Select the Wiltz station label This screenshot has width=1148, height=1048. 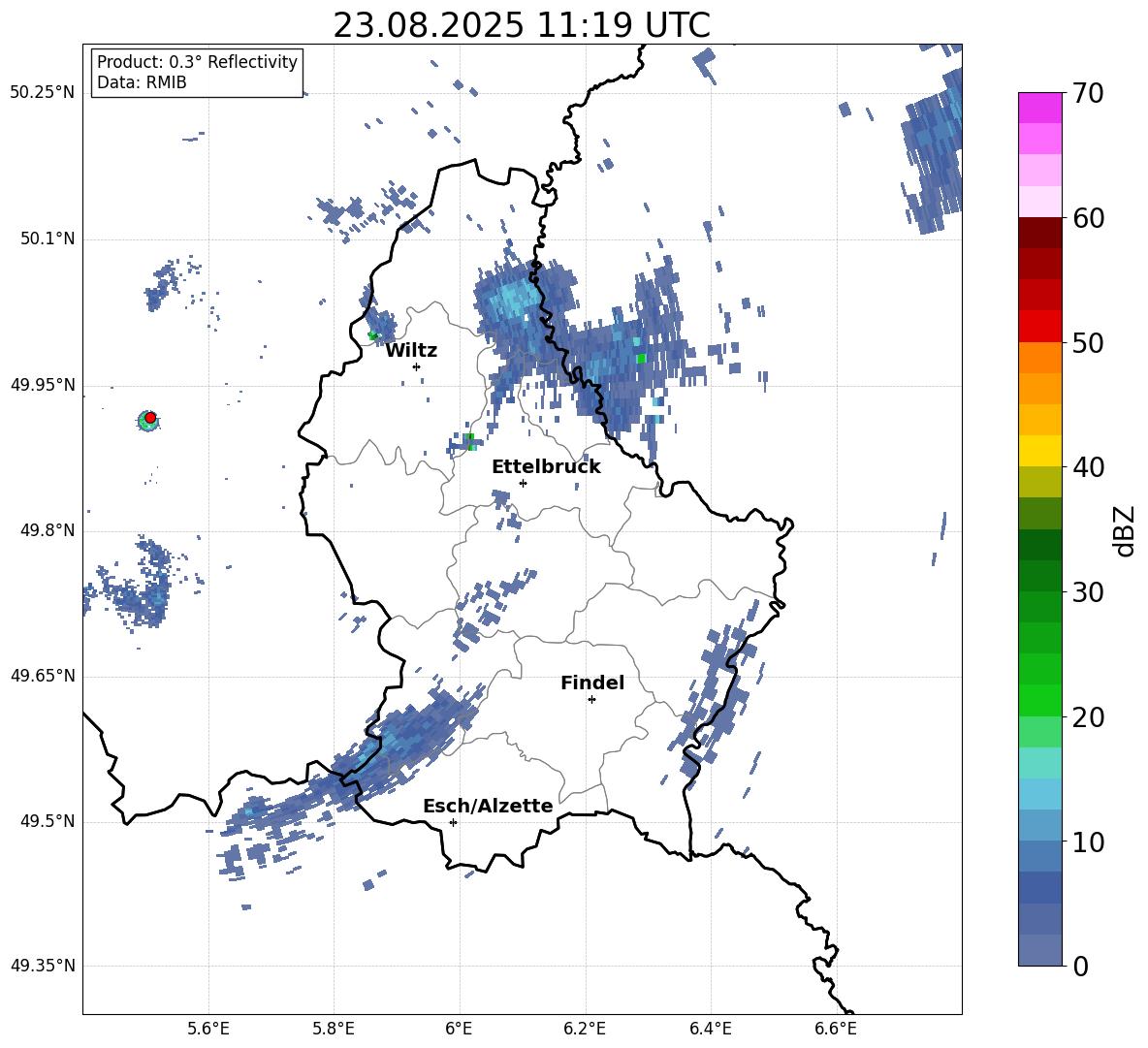(411, 351)
